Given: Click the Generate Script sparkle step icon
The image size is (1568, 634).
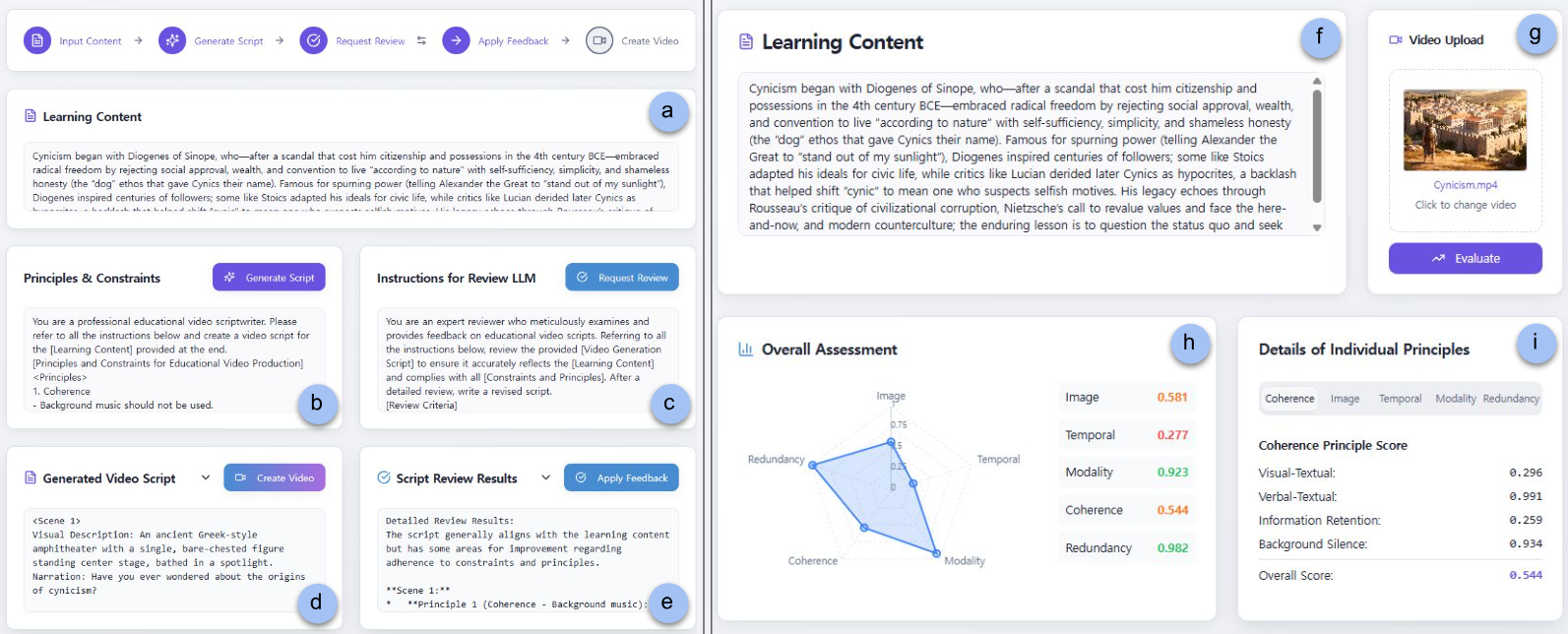Looking at the screenshot, I should (x=172, y=40).
